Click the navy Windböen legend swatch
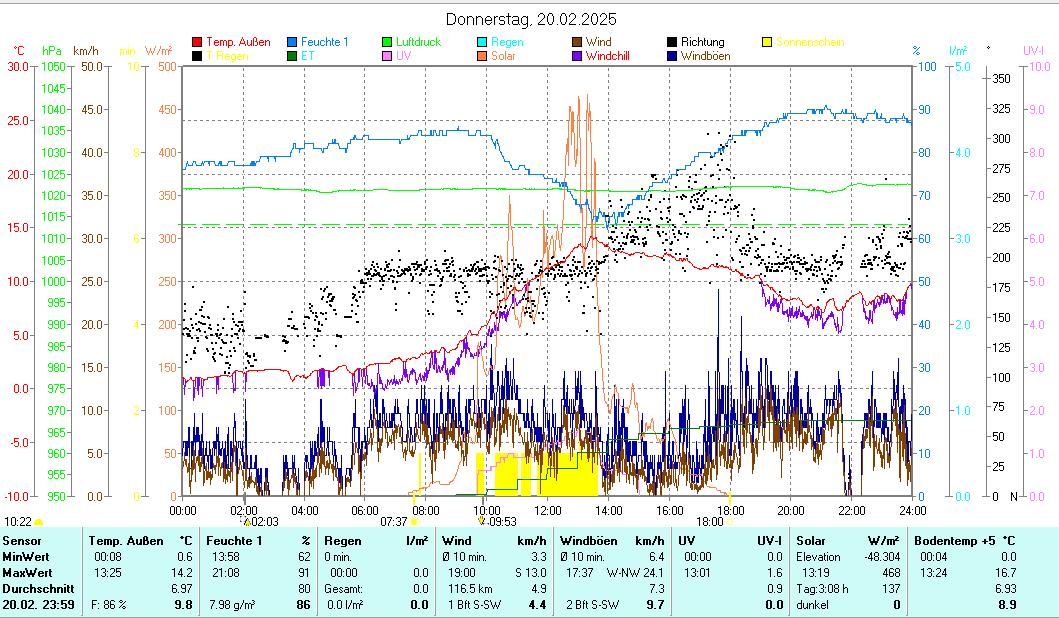This screenshot has width=1059, height=618. coord(672,56)
